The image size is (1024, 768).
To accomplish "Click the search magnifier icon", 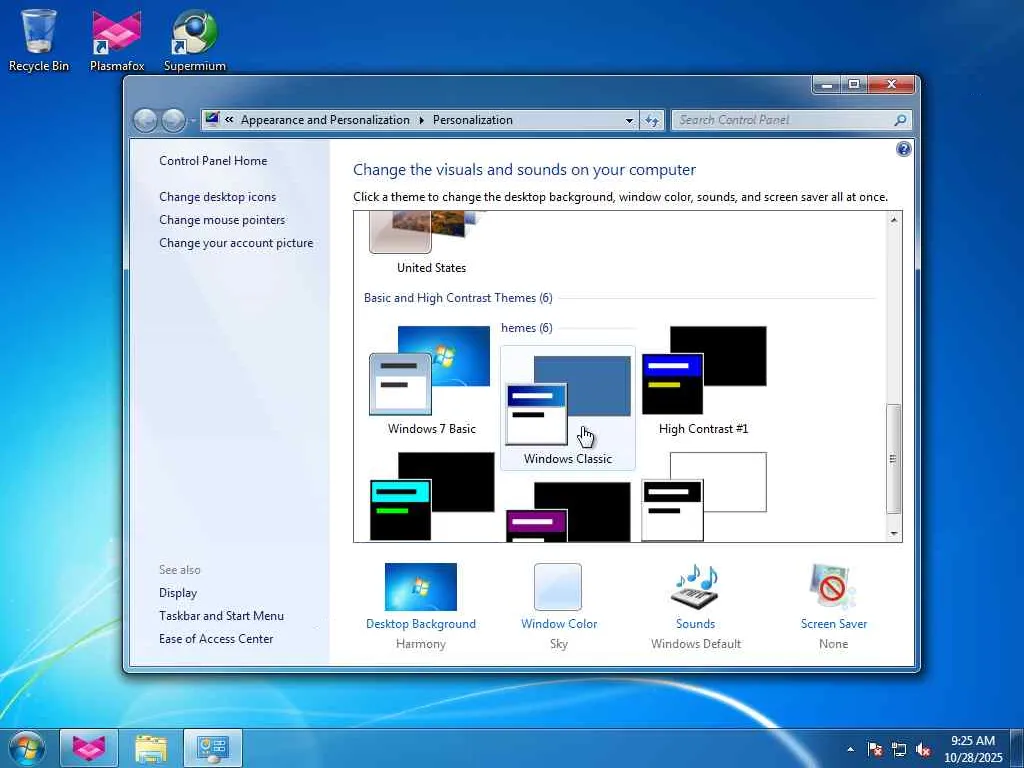I will coord(900,120).
